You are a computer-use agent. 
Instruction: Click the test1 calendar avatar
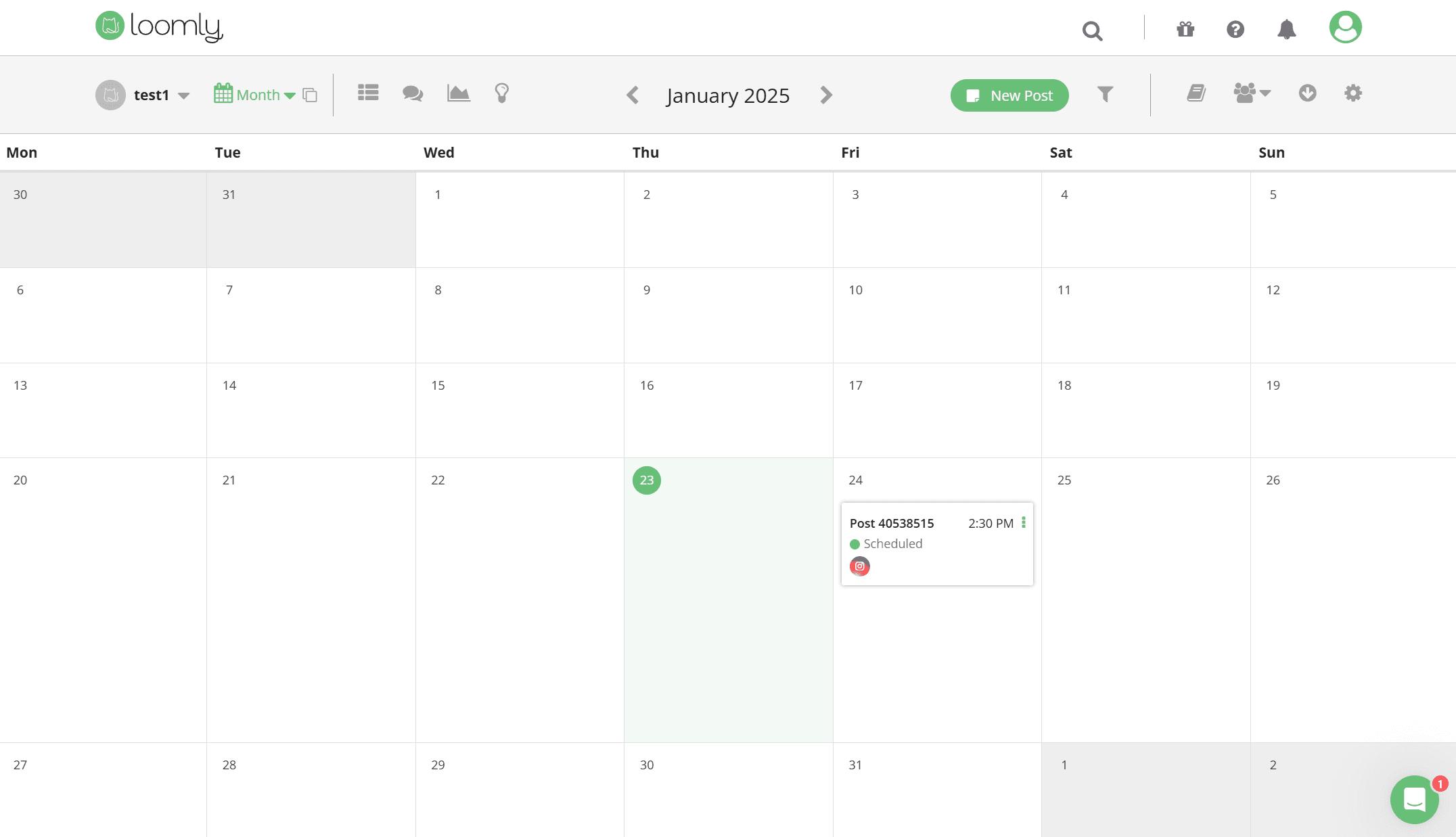tap(110, 95)
